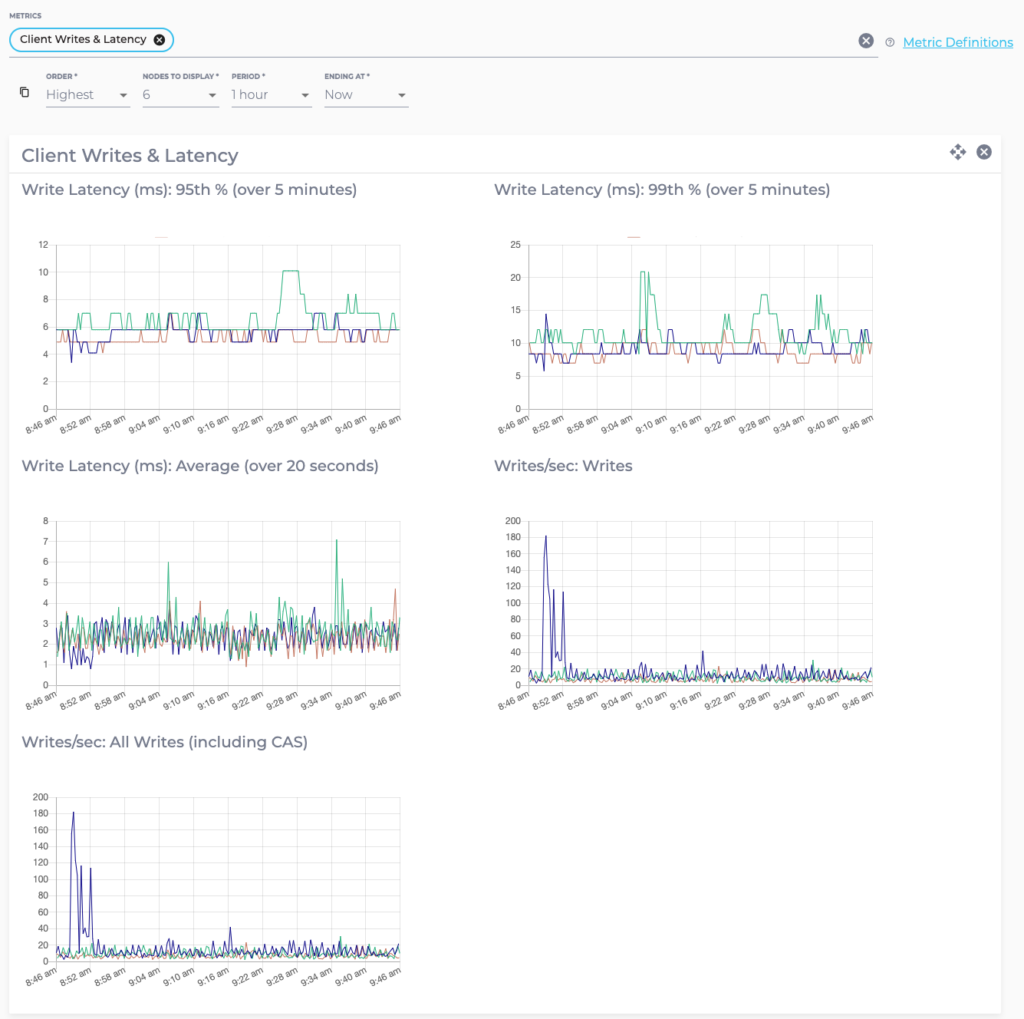Click the clear-all metrics X icon

coord(866,40)
